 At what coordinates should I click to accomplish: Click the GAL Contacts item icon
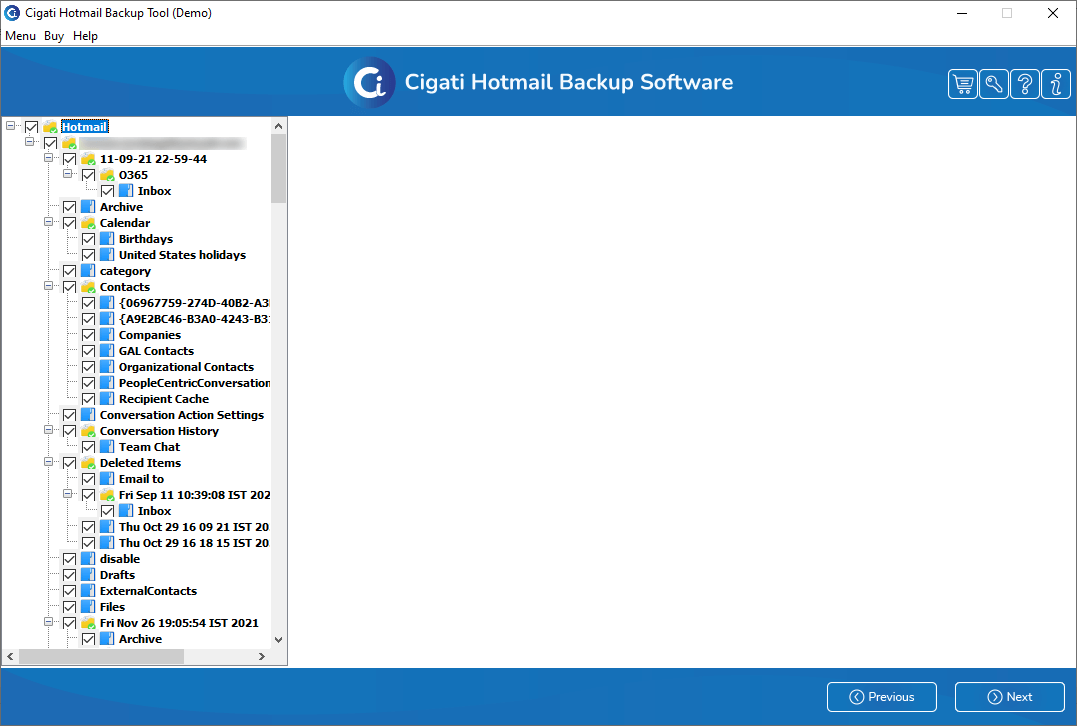106,350
